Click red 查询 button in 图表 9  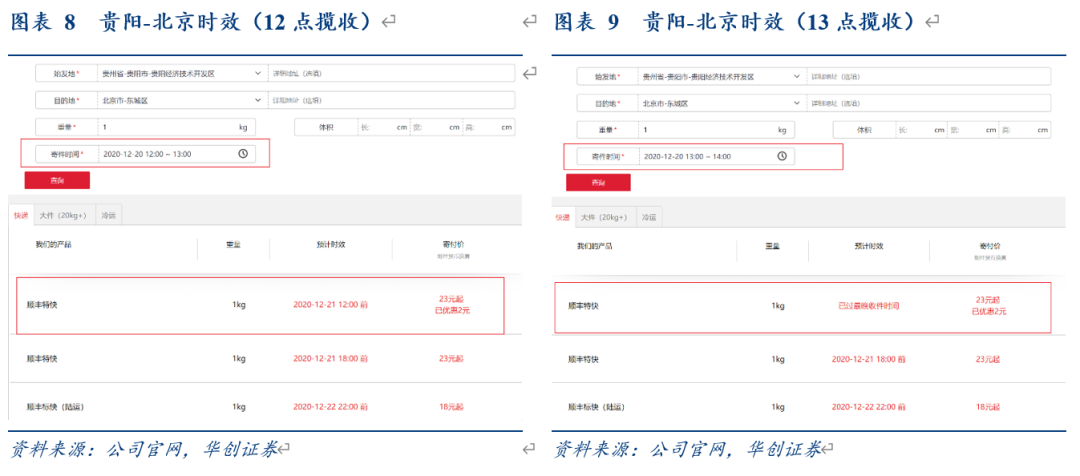pos(598,183)
